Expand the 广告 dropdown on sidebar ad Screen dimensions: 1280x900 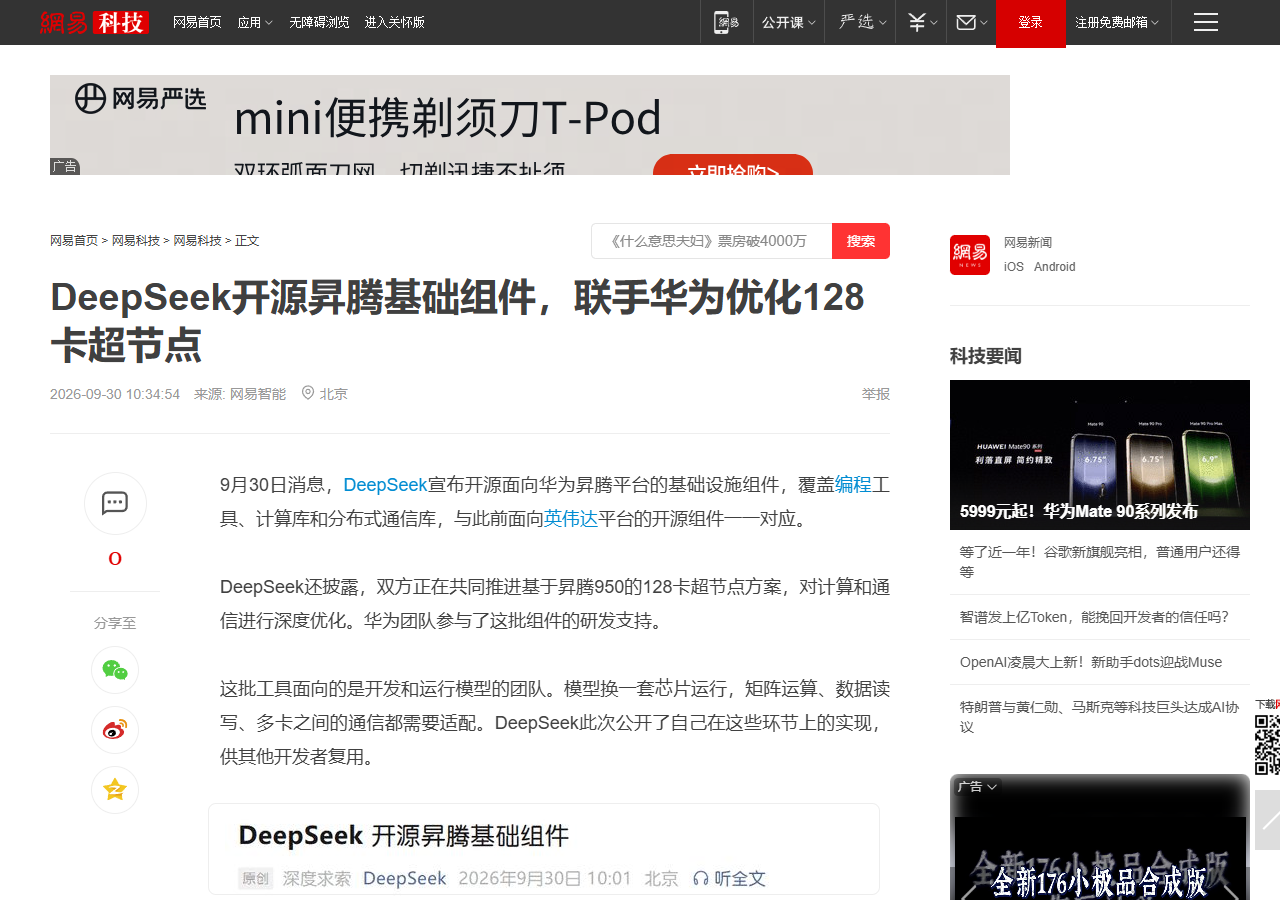977,787
